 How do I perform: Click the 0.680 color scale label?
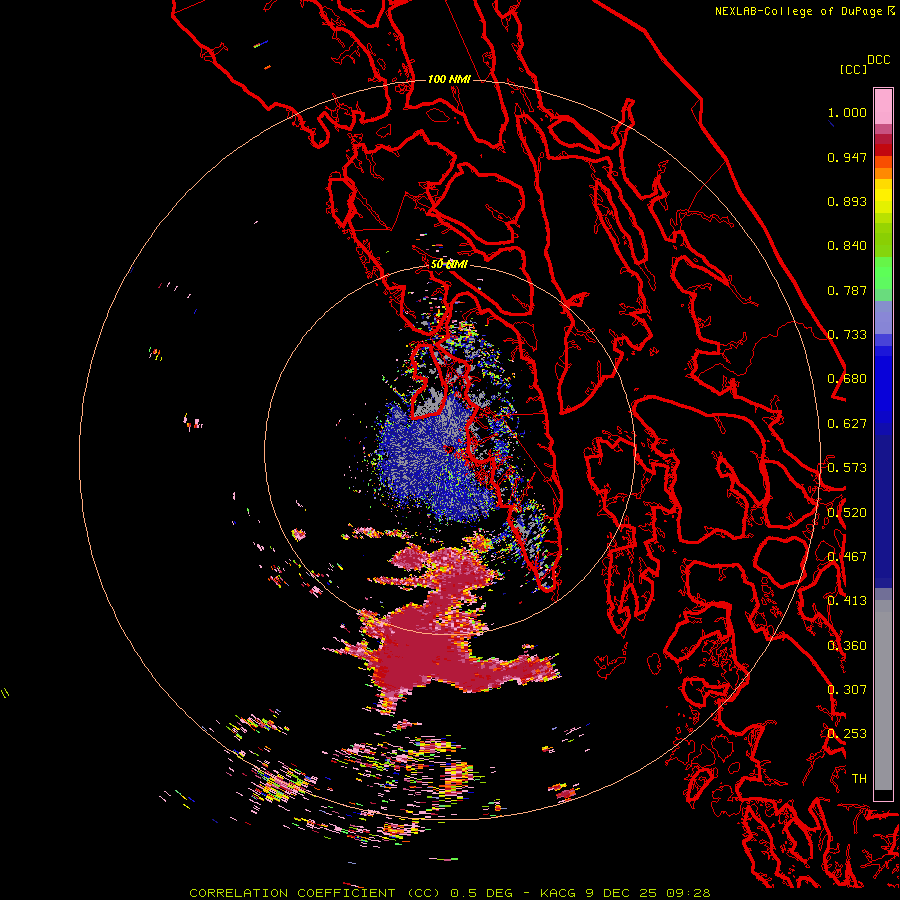tap(847, 379)
